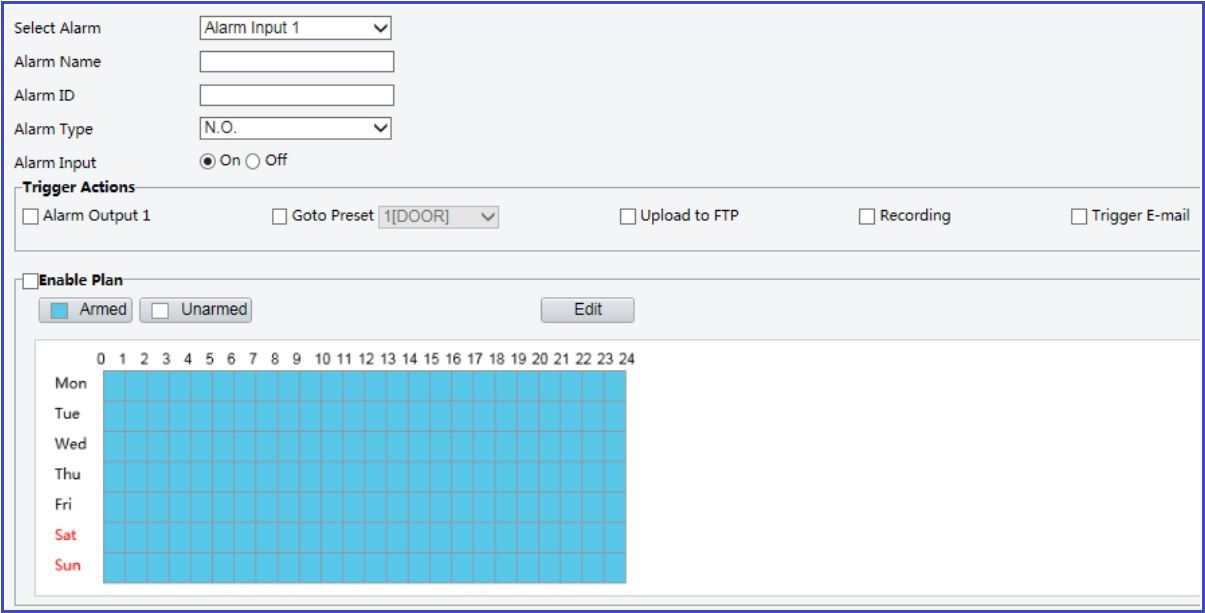Click the hour 24 label on schedule header
1205x613 pixels.
pyautogui.click(x=626, y=358)
